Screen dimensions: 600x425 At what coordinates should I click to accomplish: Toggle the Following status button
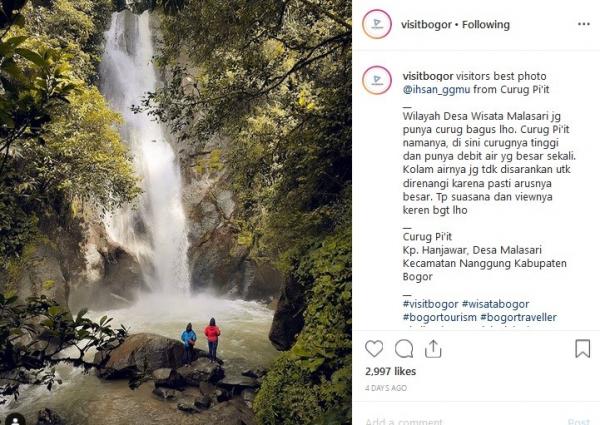pos(486,24)
